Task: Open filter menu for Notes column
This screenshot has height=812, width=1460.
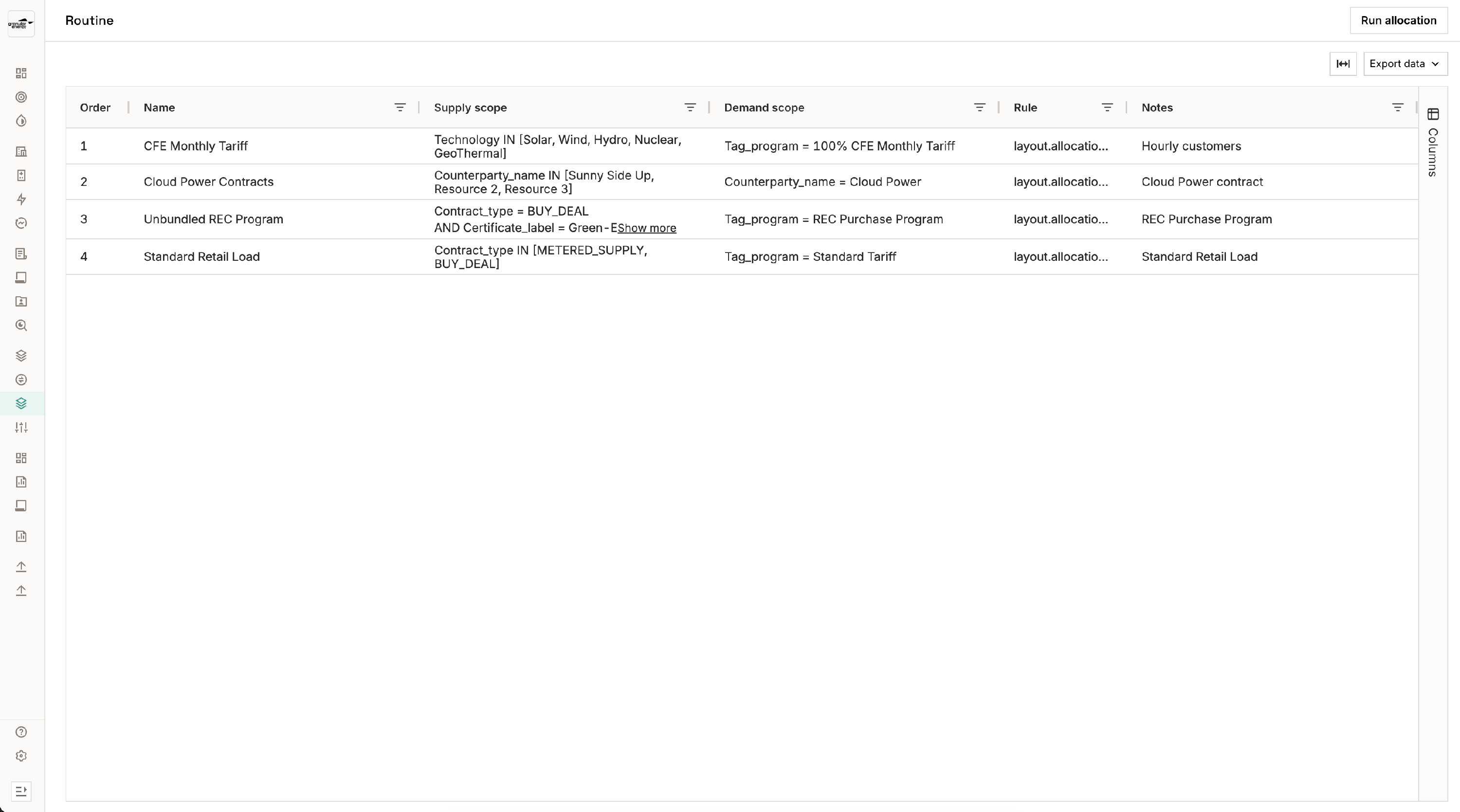Action: (1398, 108)
